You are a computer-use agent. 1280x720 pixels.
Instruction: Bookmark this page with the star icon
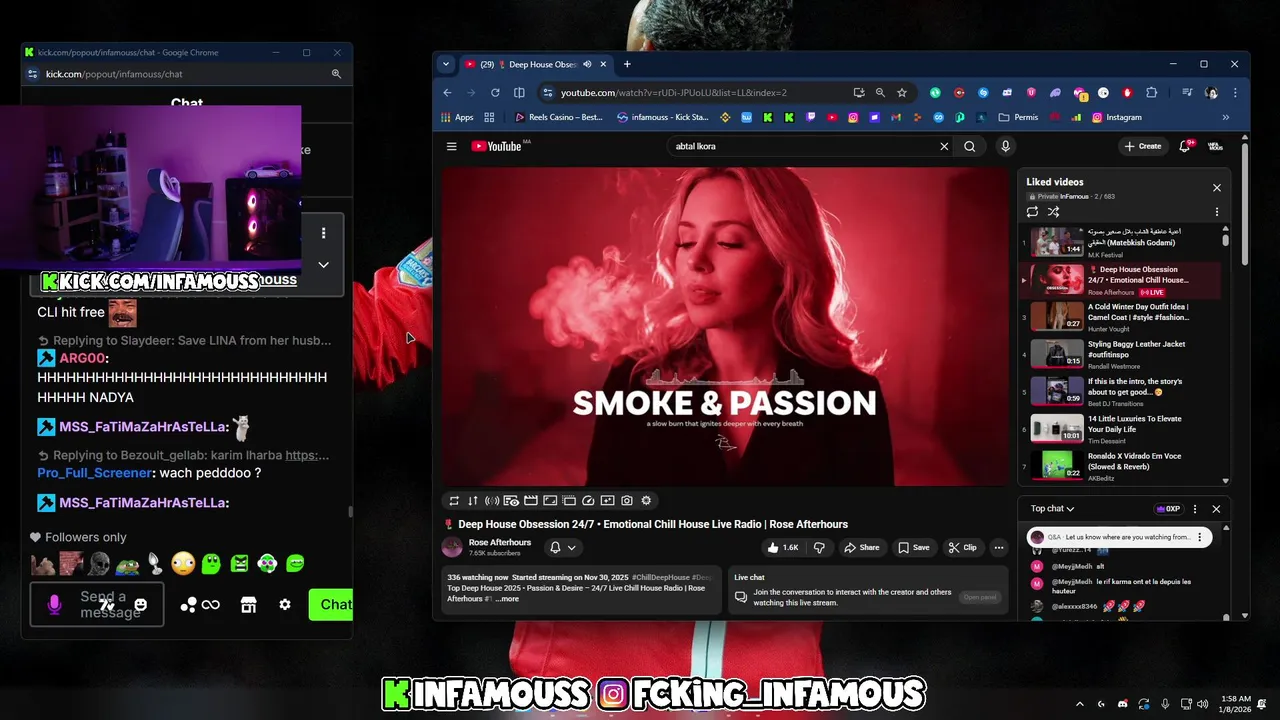[902, 92]
